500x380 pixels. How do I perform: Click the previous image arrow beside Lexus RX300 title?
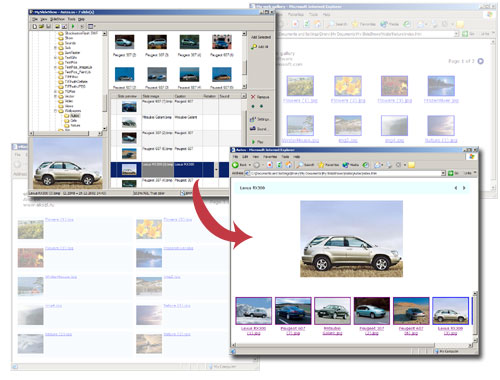(x=456, y=188)
